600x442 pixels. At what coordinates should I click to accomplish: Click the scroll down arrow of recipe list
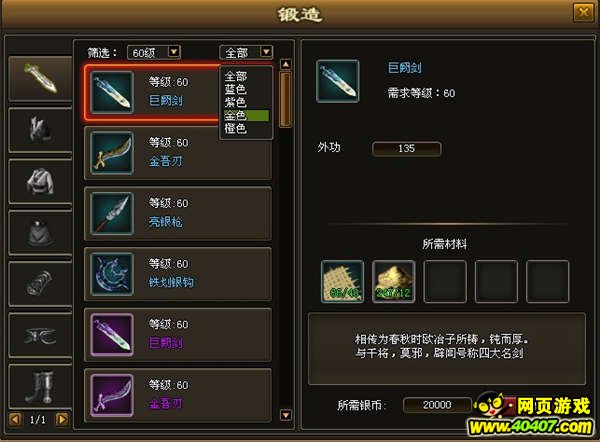pos(286,415)
